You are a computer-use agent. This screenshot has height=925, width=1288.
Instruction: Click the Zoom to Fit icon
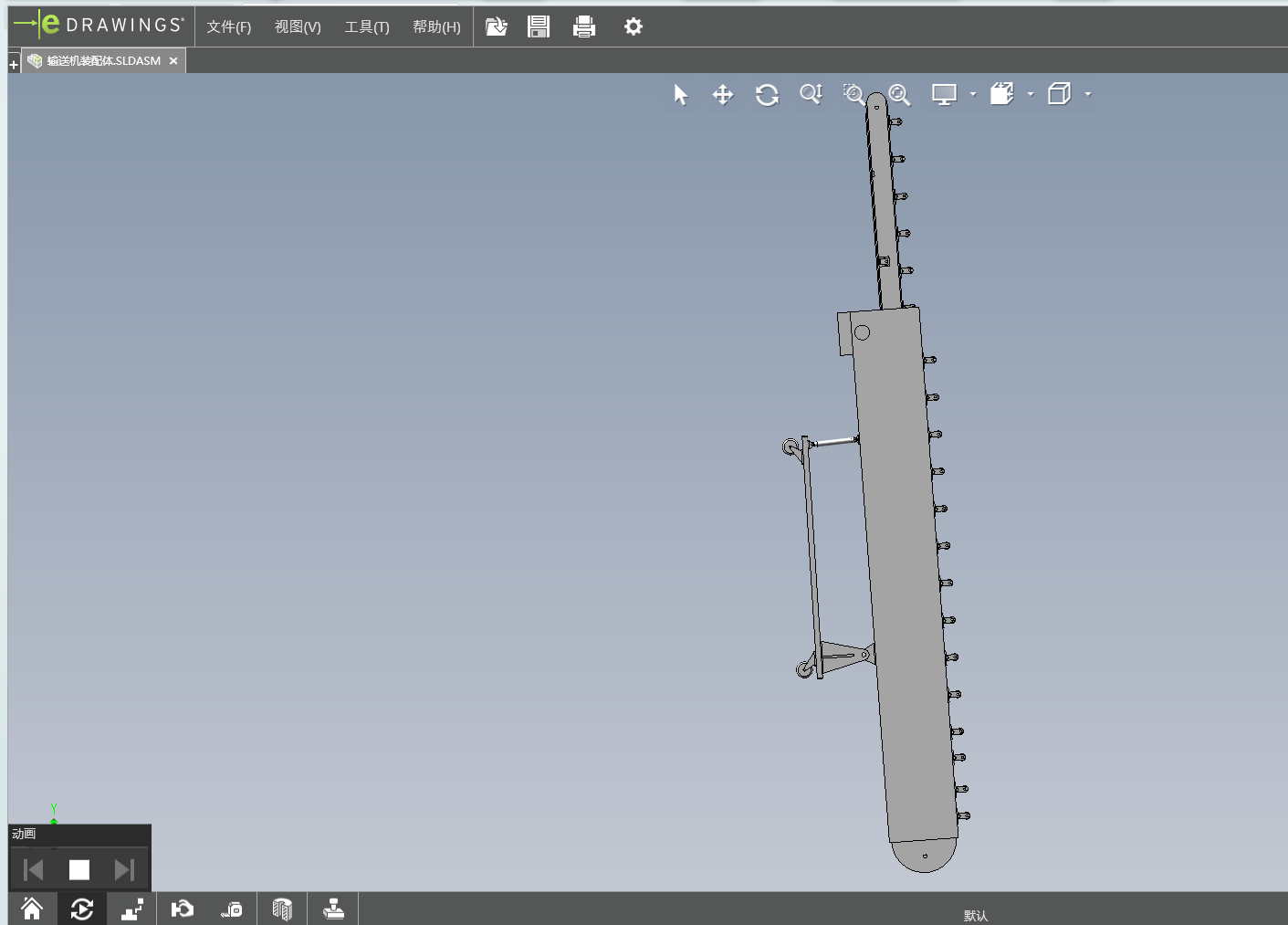tap(899, 95)
